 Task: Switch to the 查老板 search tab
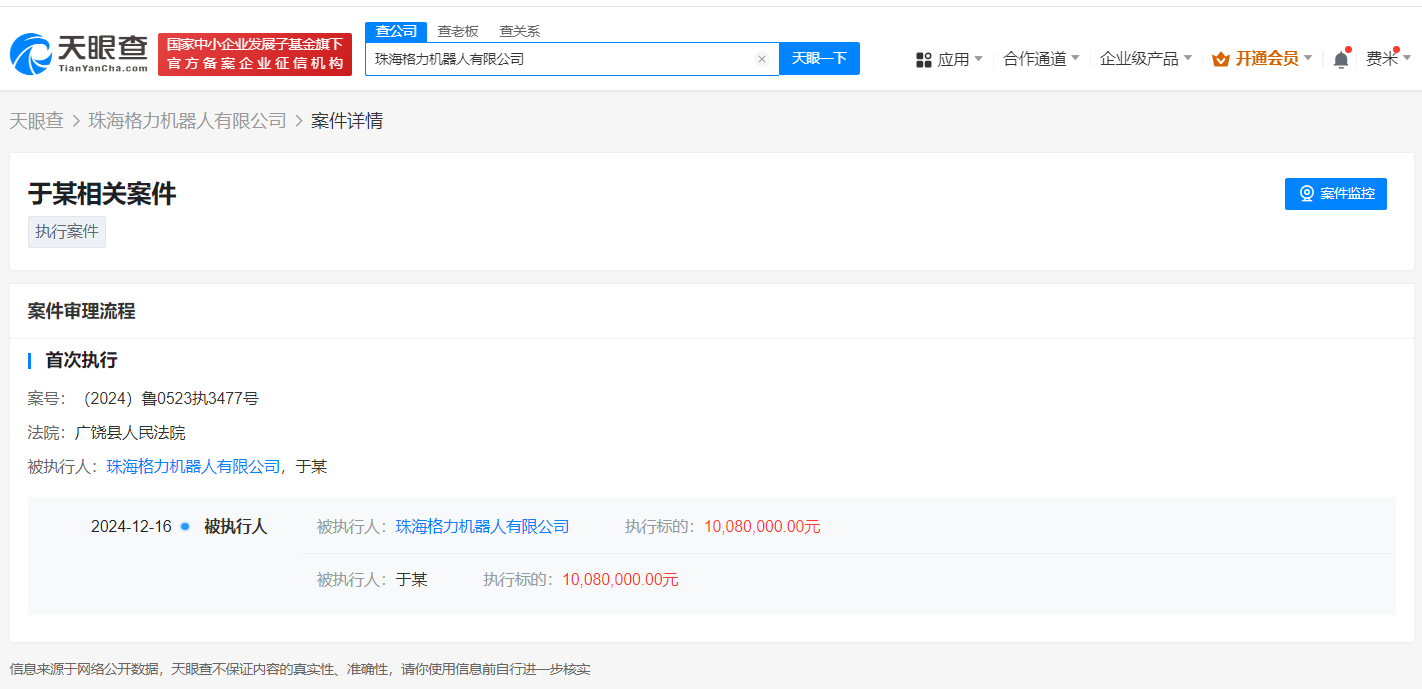(458, 31)
